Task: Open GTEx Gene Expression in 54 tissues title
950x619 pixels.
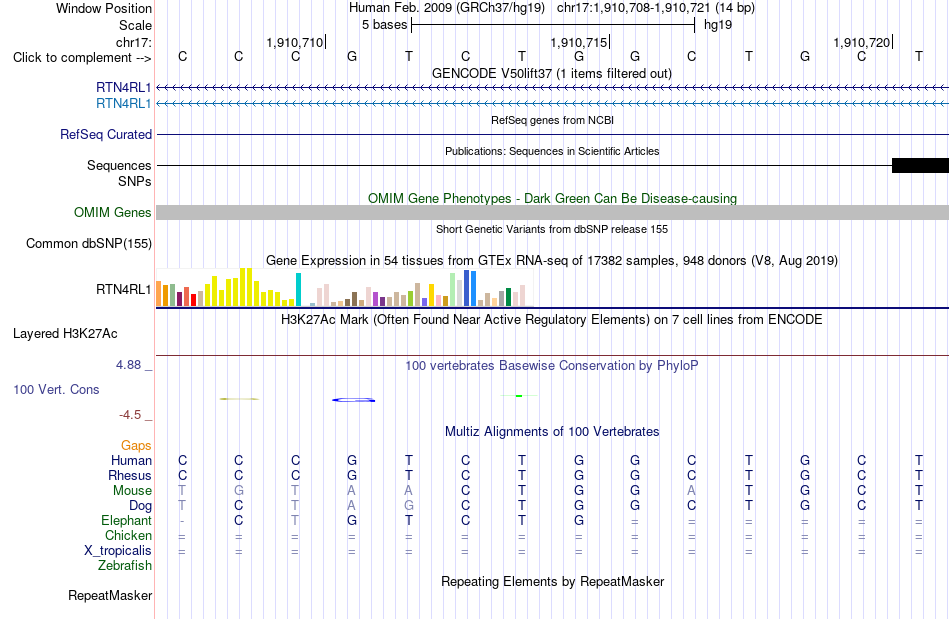Action: click(552, 260)
